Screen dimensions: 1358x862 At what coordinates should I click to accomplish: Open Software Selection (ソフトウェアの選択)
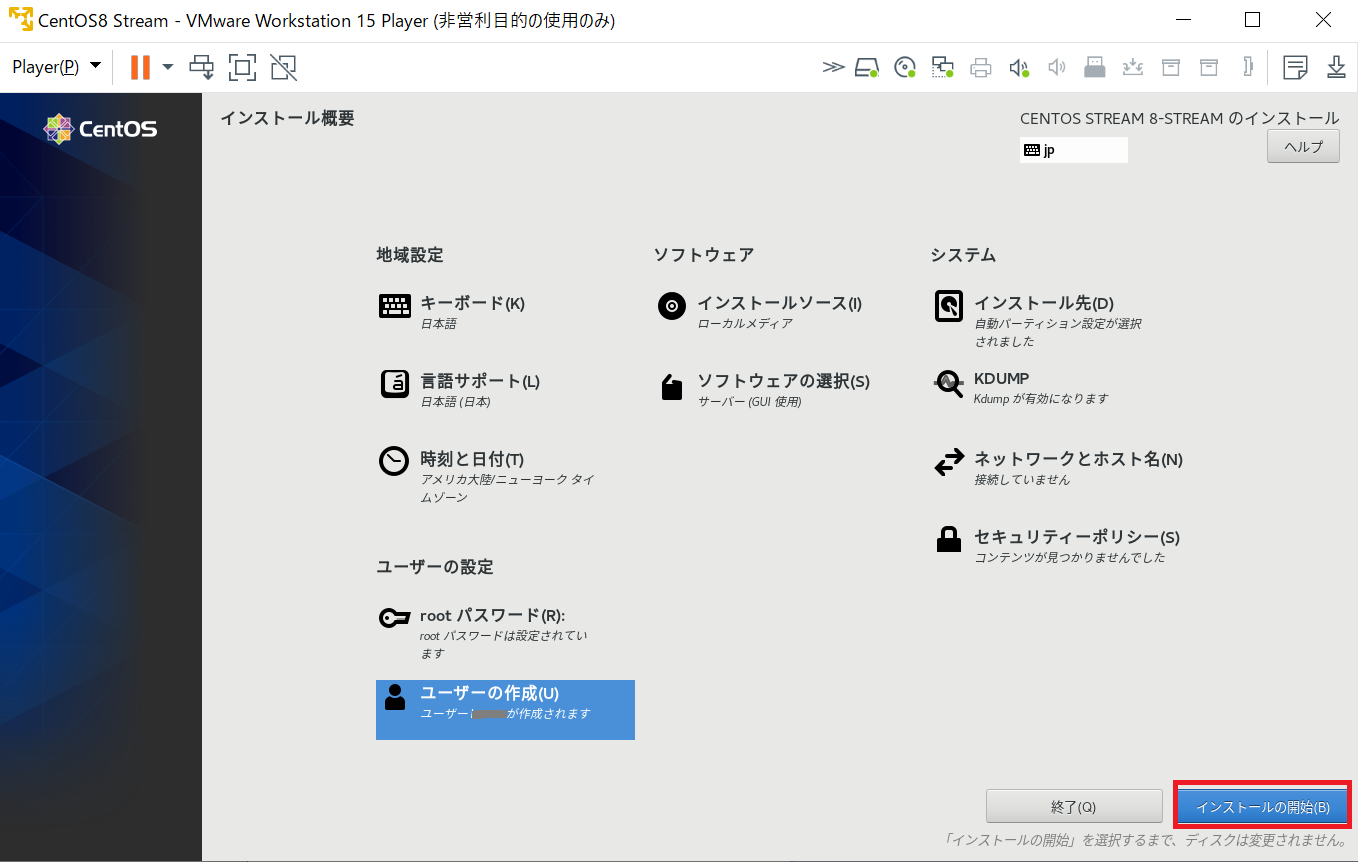click(x=764, y=390)
